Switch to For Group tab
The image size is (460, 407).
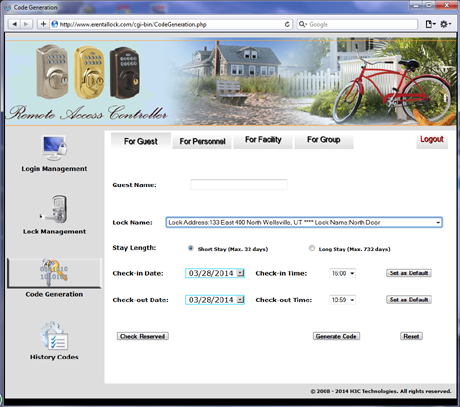324,140
